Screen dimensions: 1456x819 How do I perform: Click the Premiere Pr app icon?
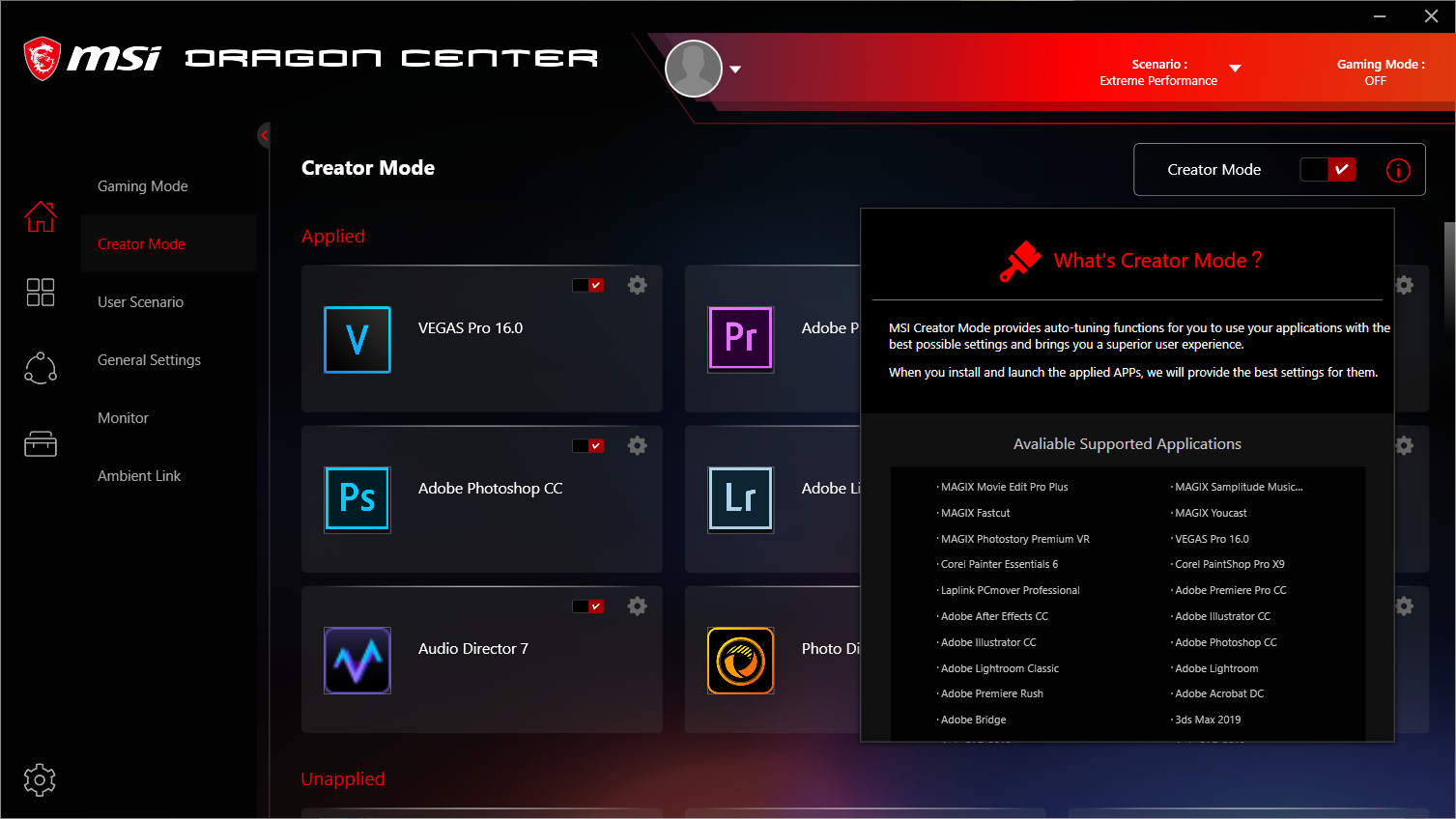741,339
